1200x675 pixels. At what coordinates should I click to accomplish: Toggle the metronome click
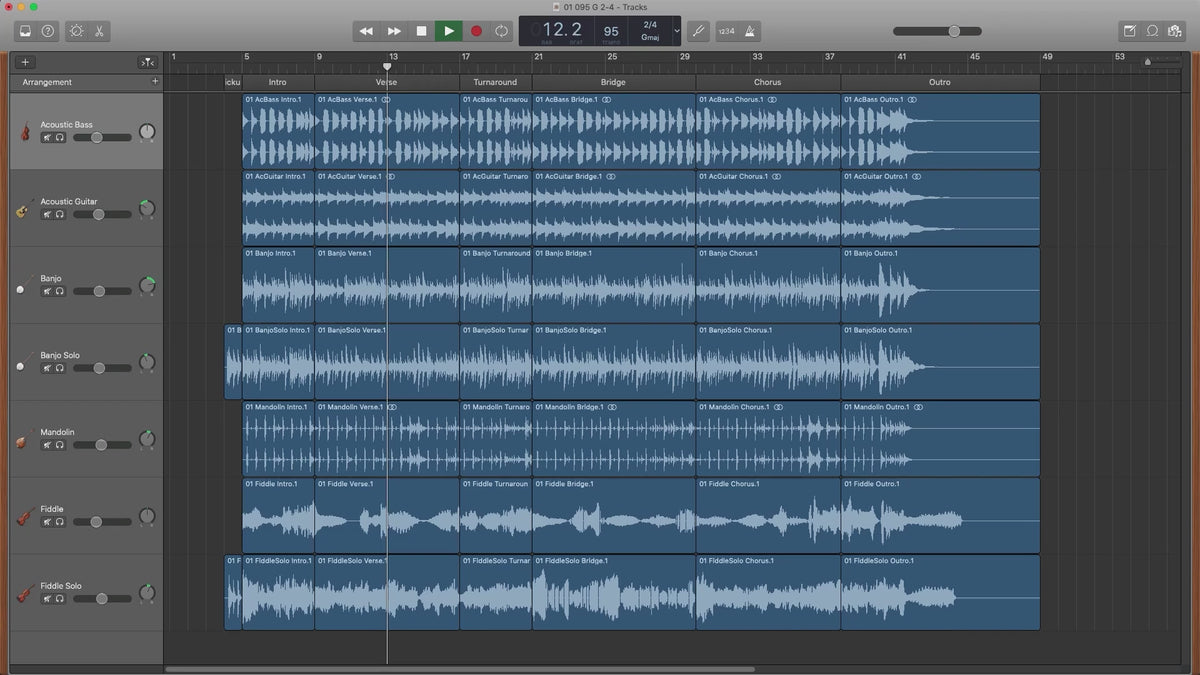point(751,31)
